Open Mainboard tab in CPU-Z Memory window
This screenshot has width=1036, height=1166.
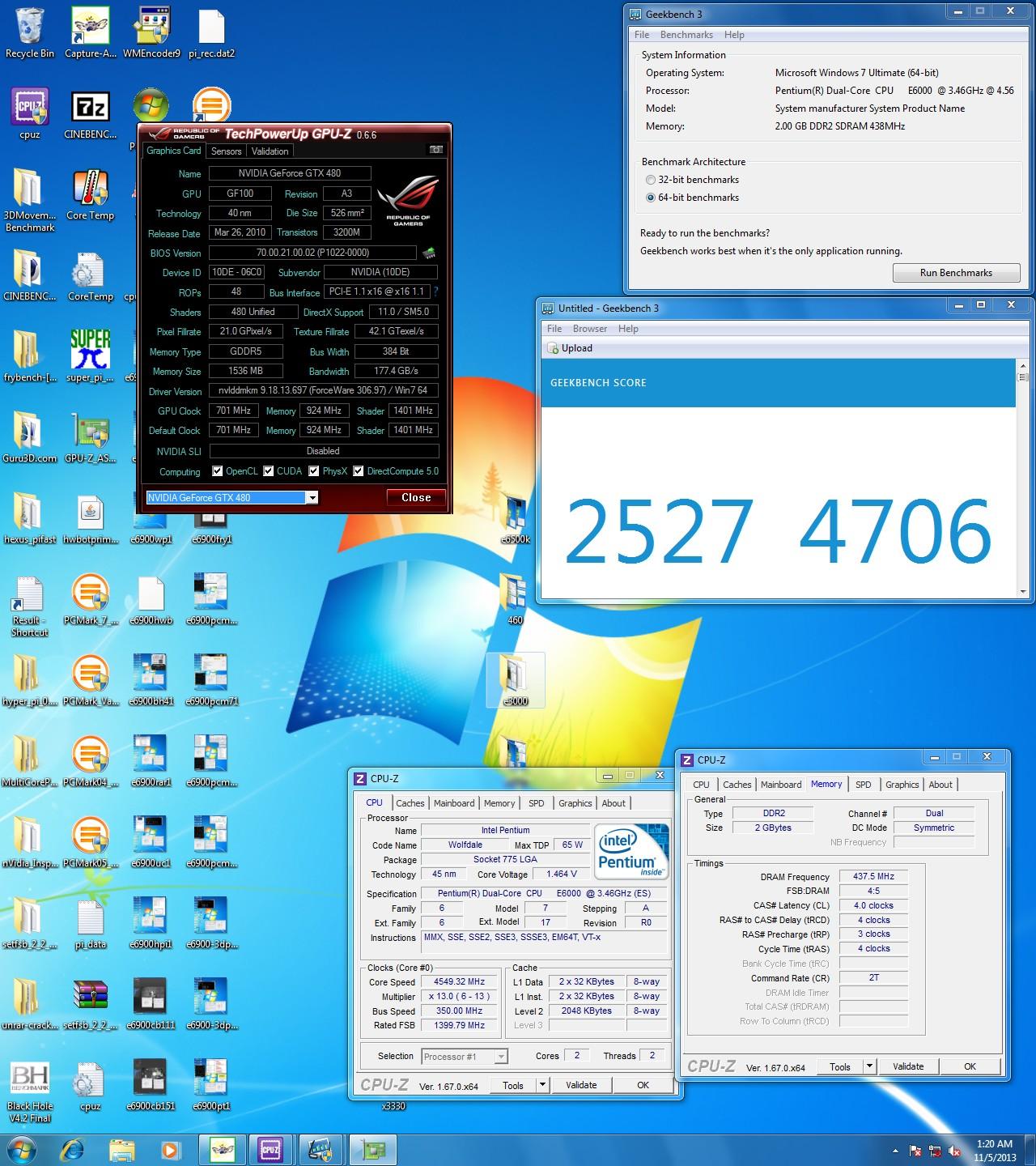pyautogui.click(x=781, y=785)
